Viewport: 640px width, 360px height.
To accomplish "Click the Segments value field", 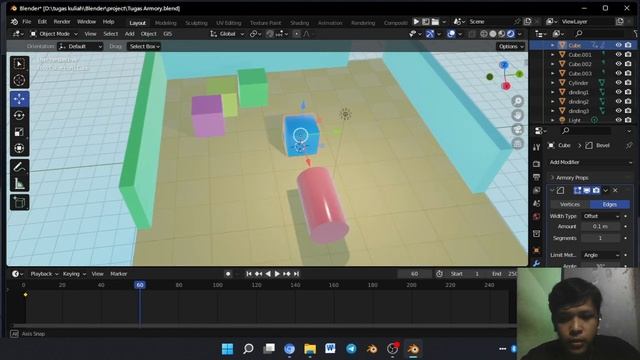I will (x=601, y=238).
